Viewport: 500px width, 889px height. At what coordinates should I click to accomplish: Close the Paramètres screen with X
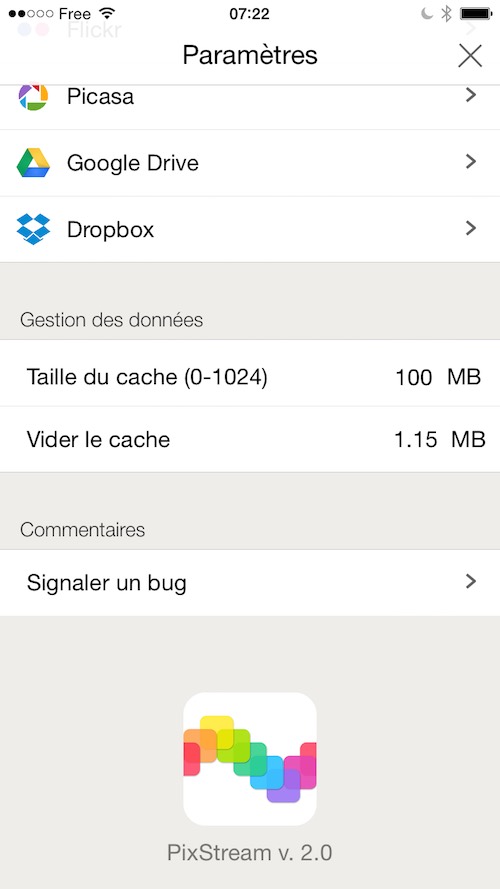(x=470, y=56)
